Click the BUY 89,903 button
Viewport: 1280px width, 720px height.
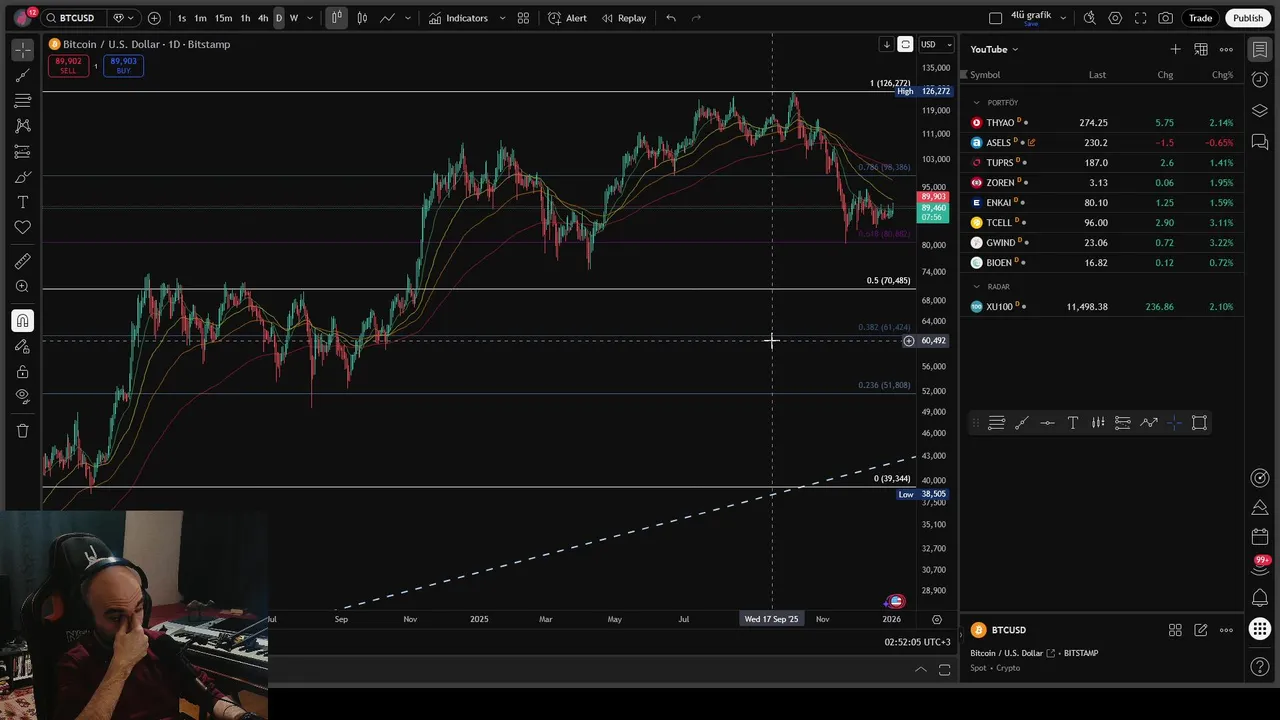click(x=123, y=66)
